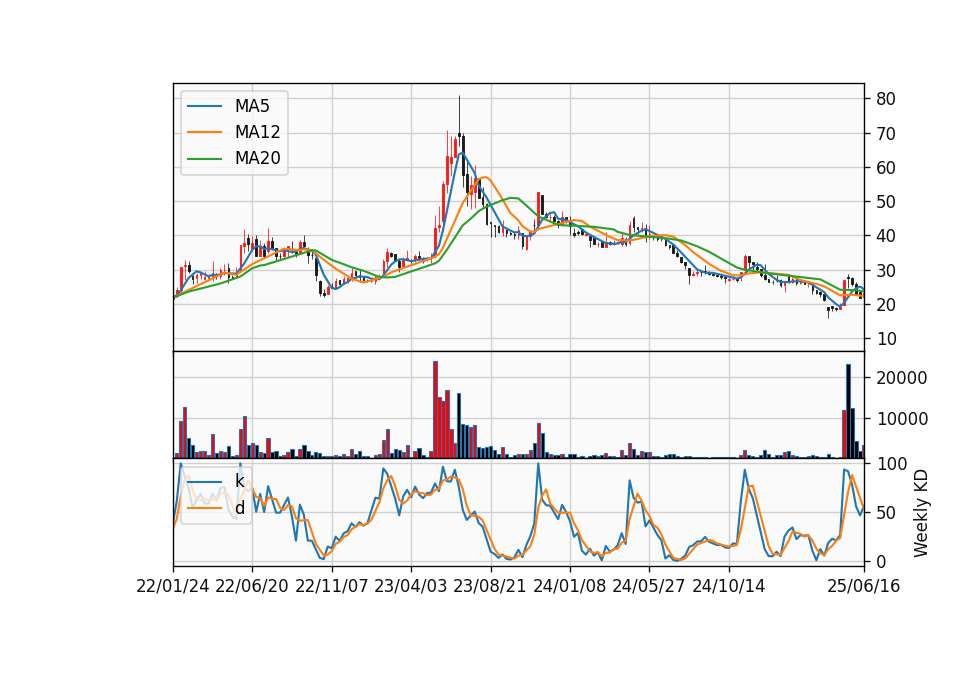Click the 50 price axis label
Viewport: 960px width, 690px height.
(886, 202)
